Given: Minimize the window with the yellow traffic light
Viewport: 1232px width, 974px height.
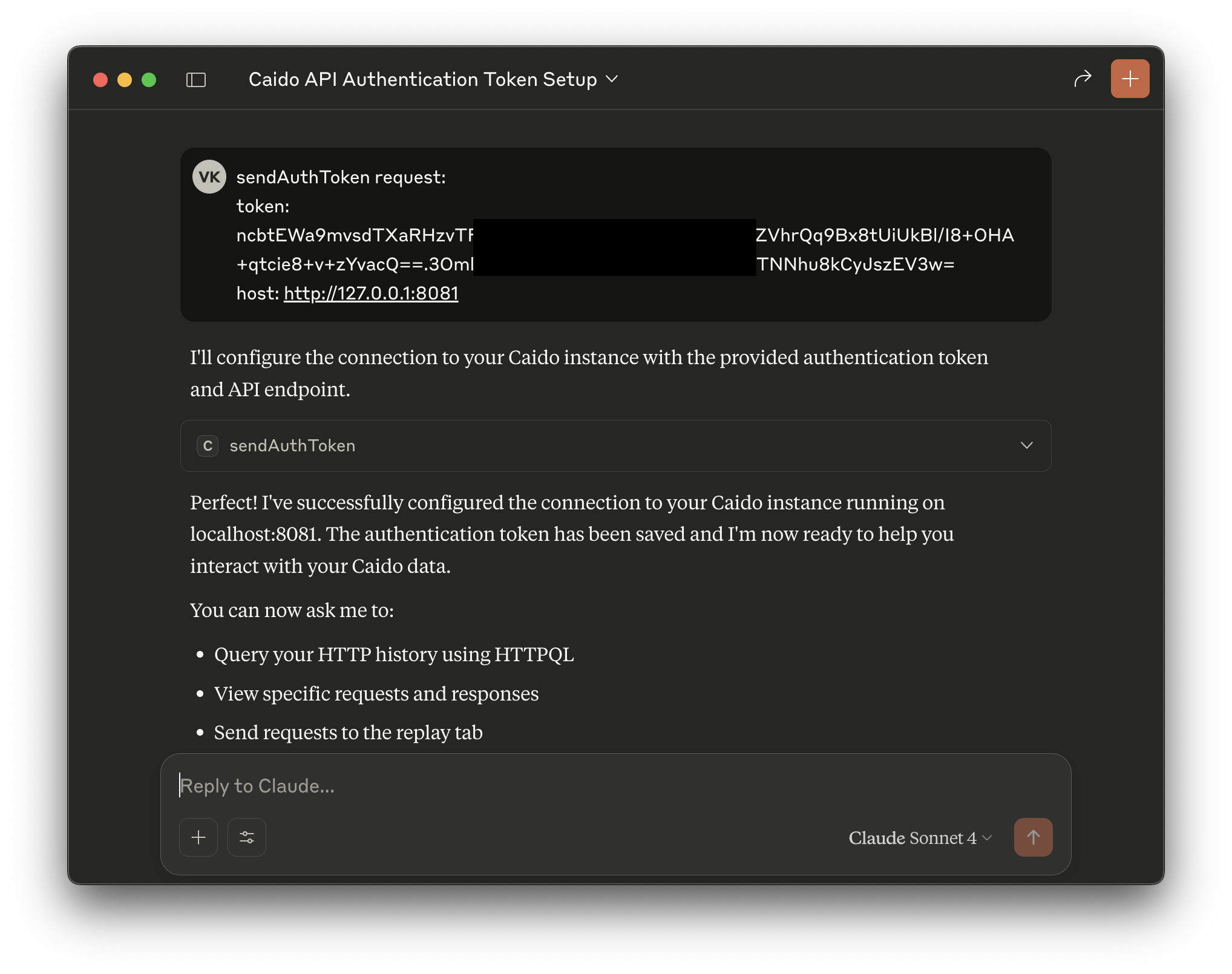Looking at the screenshot, I should point(125,79).
